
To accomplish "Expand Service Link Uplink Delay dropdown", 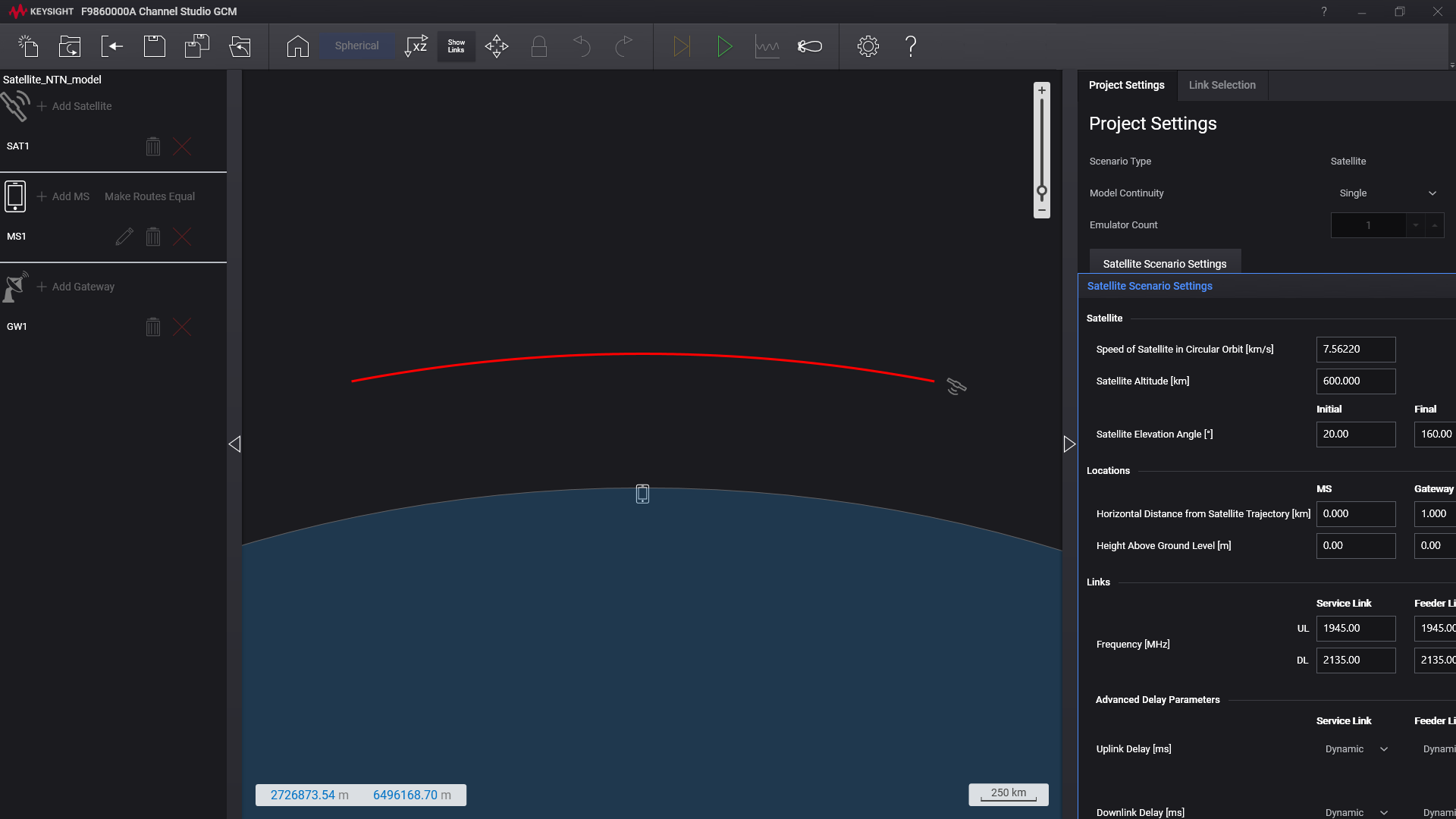I will click(x=1357, y=749).
